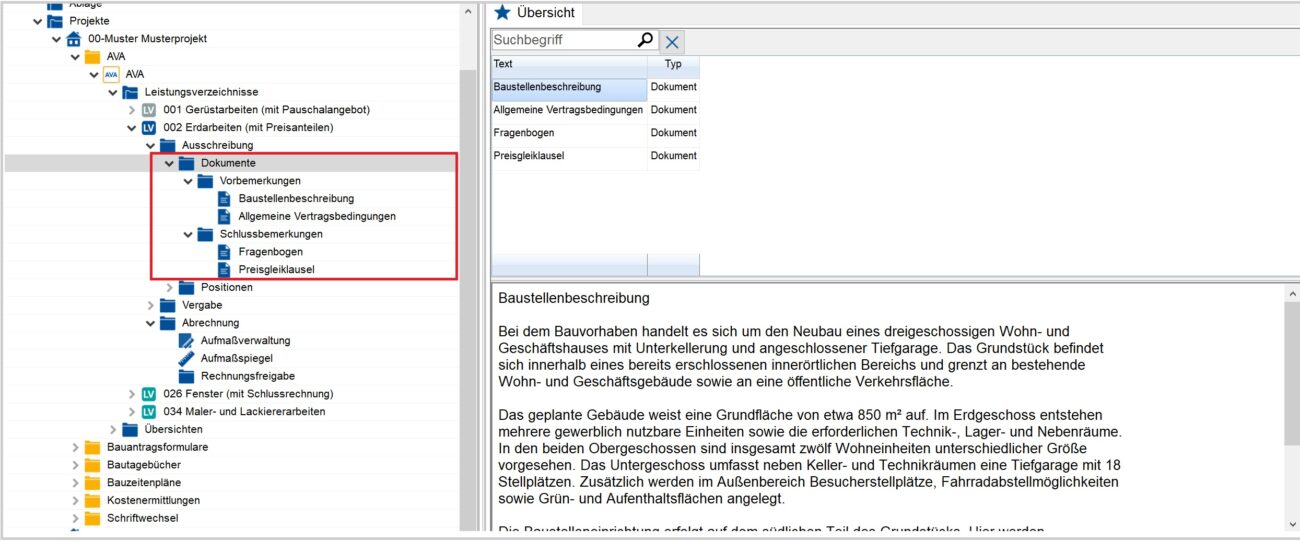Expand the Schriftwechsel node
The width and height of the screenshot is (1300, 541).
(x=75, y=518)
